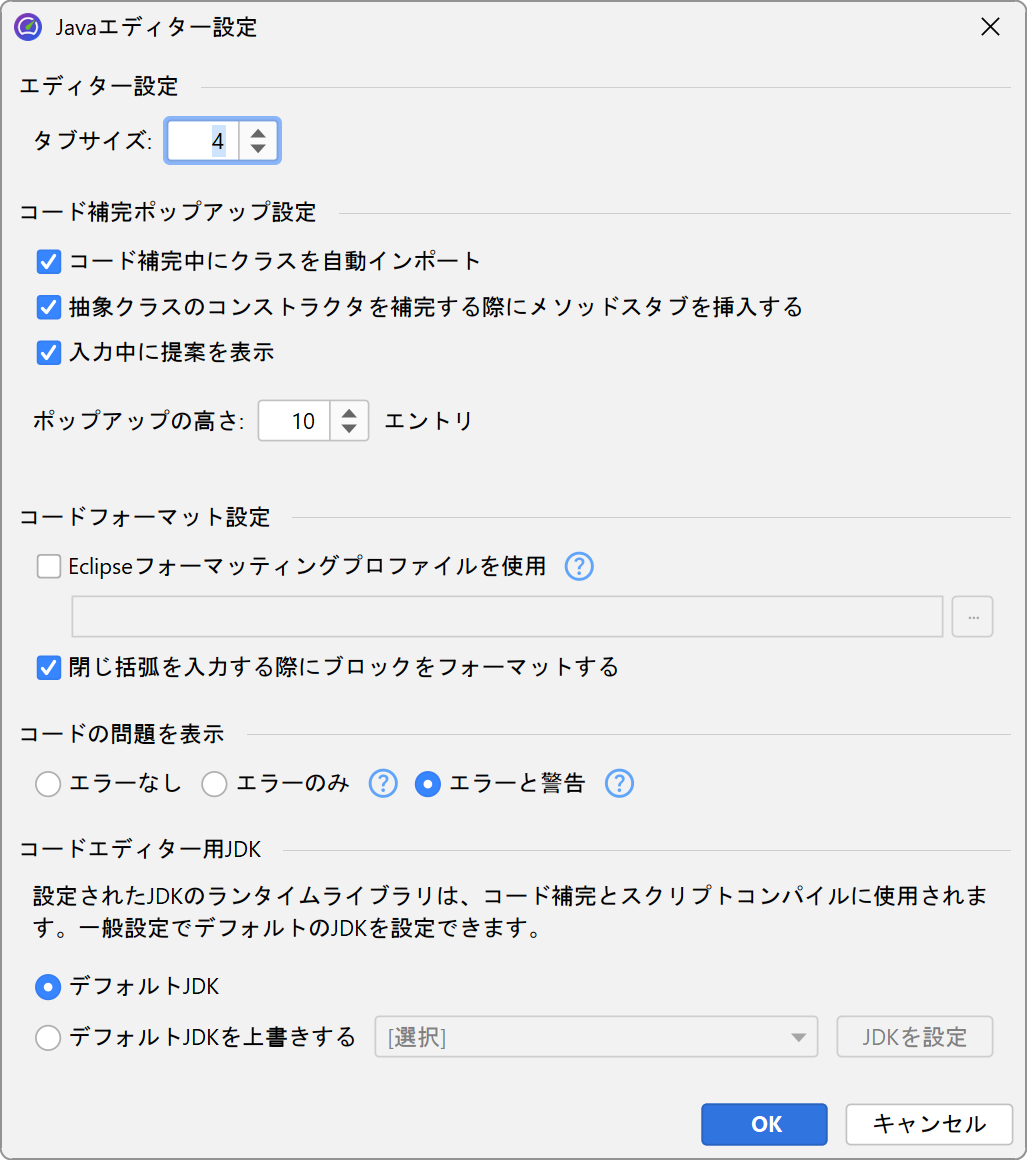Click the browse (...) button for Eclipse profile
This screenshot has height=1160, width=1027.
tap(972, 617)
